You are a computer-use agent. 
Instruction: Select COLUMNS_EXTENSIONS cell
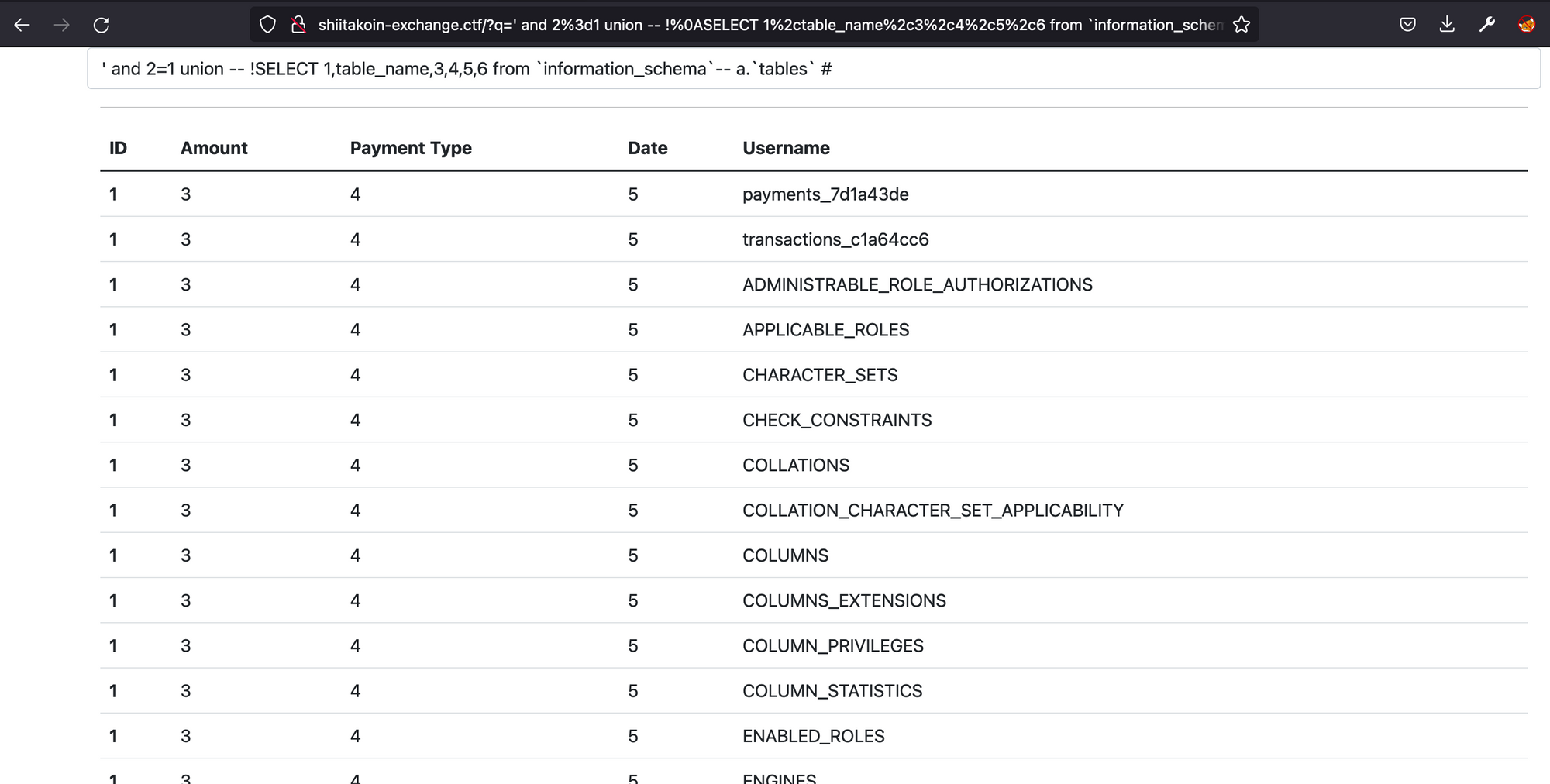pyautogui.click(x=845, y=600)
